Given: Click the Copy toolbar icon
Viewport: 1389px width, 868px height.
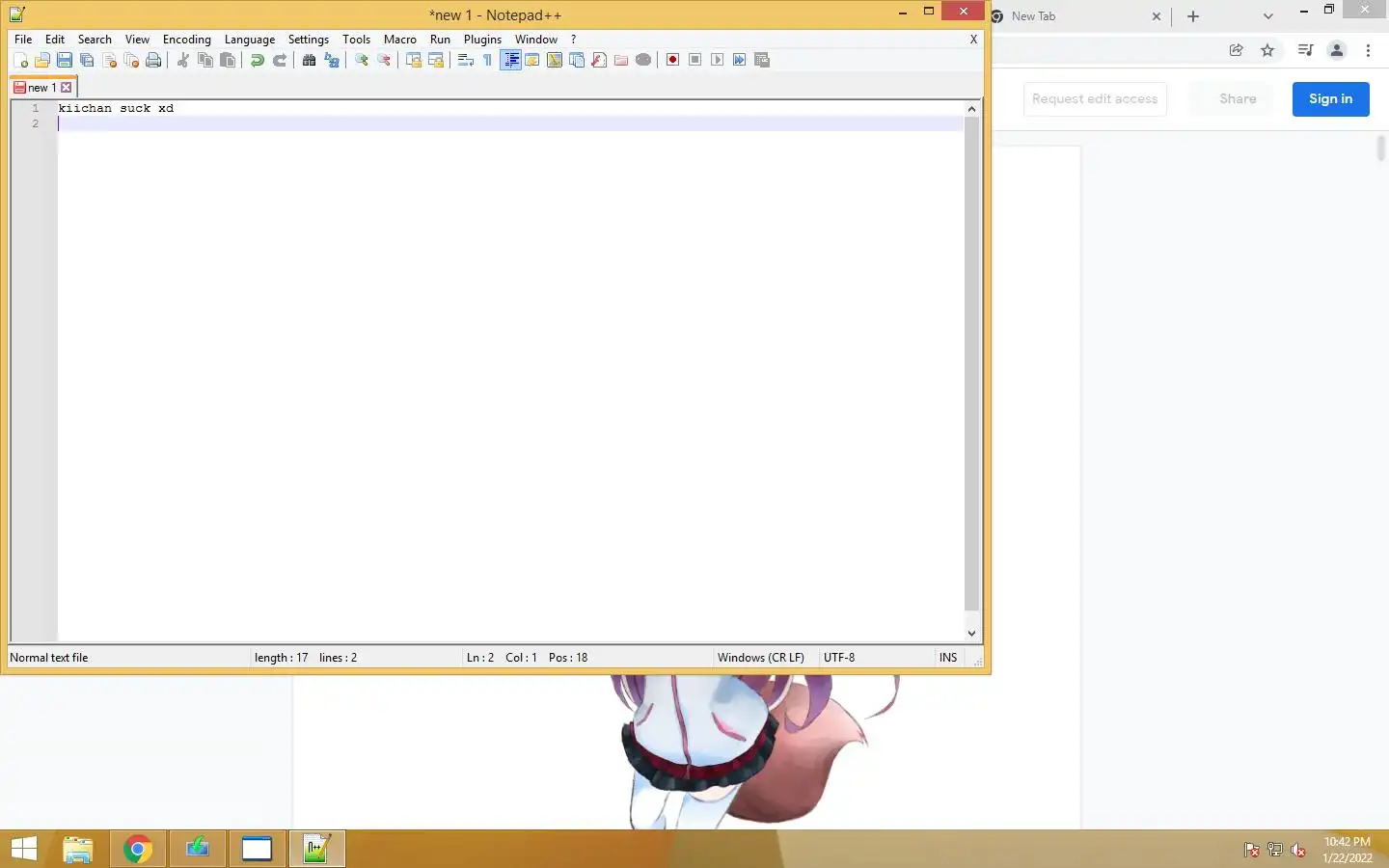Looking at the screenshot, I should 205,60.
